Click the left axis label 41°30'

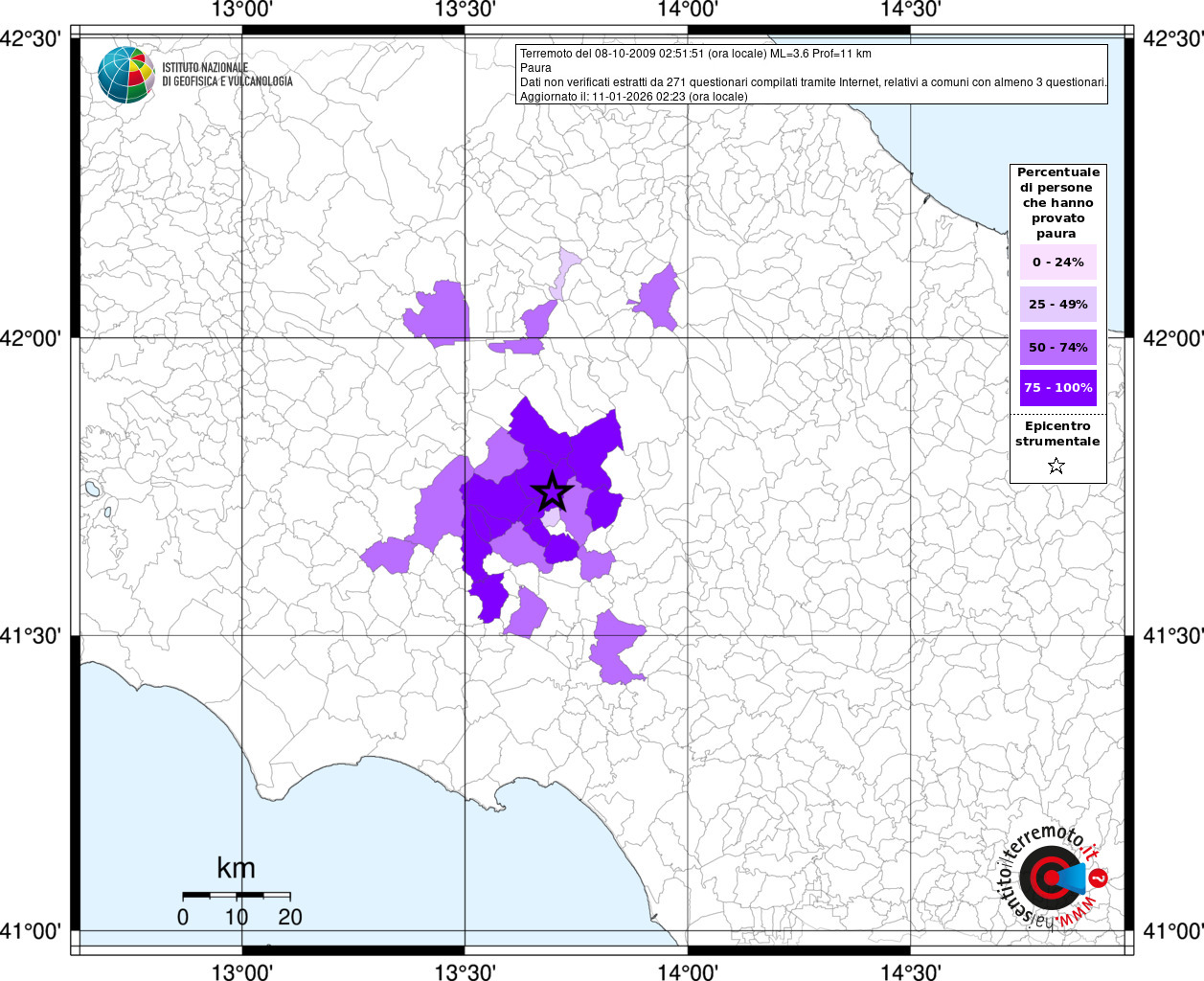pyautogui.click(x=32, y=635)
